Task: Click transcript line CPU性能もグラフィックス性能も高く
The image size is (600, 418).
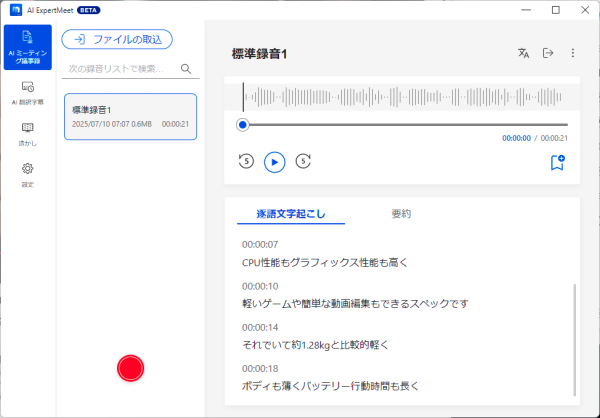Action: point(324,263)
